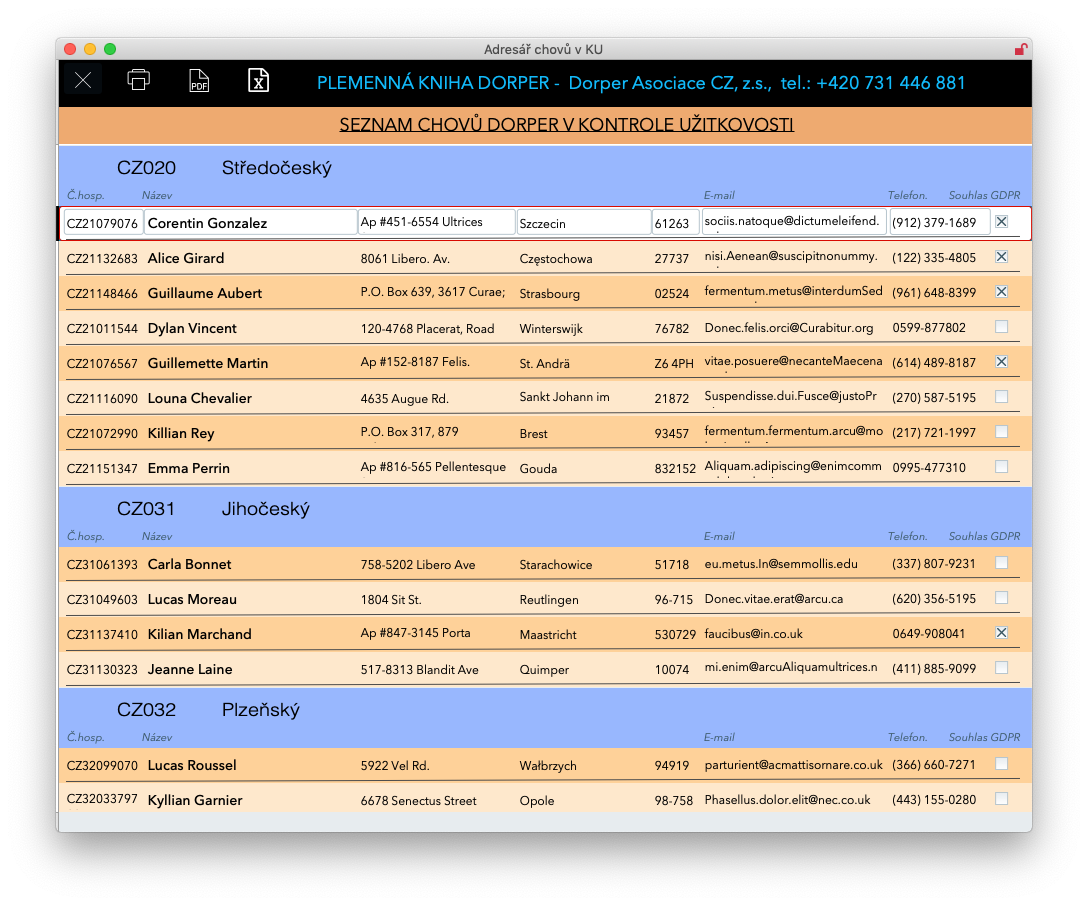Click the CZ031 Jihočeský region header
The height and width of the screenshot is (906, 1088).
pyautogui.click(x=213, y=509)
